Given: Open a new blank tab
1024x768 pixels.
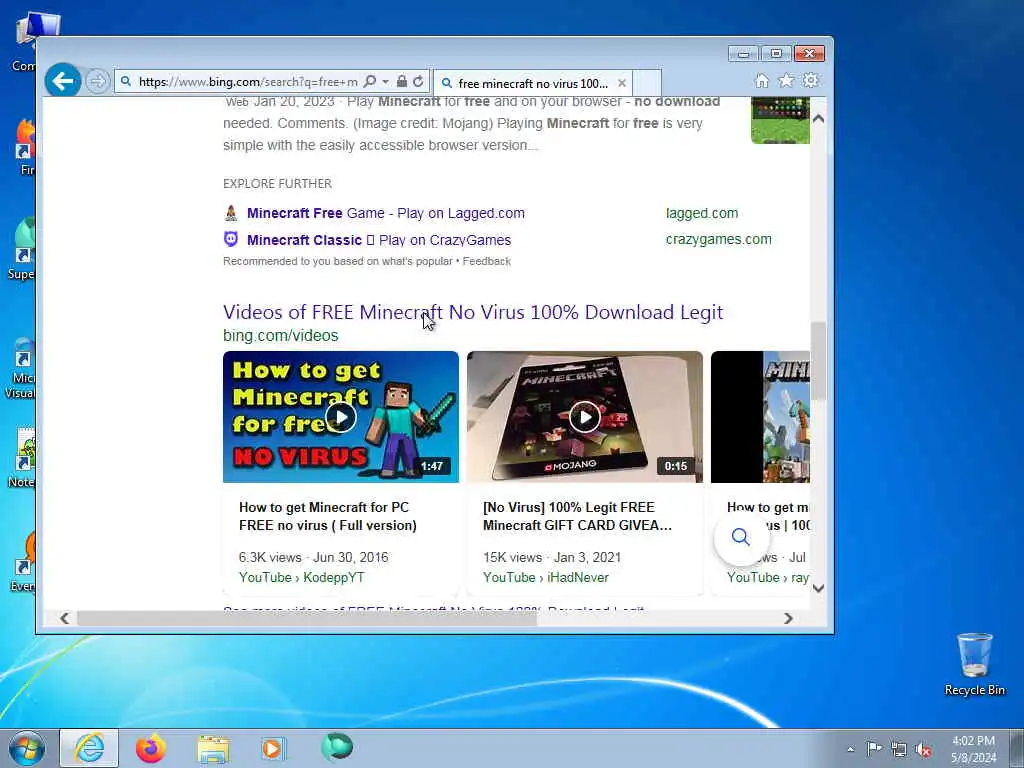Looking at the screenshot, I should [647, 83].
